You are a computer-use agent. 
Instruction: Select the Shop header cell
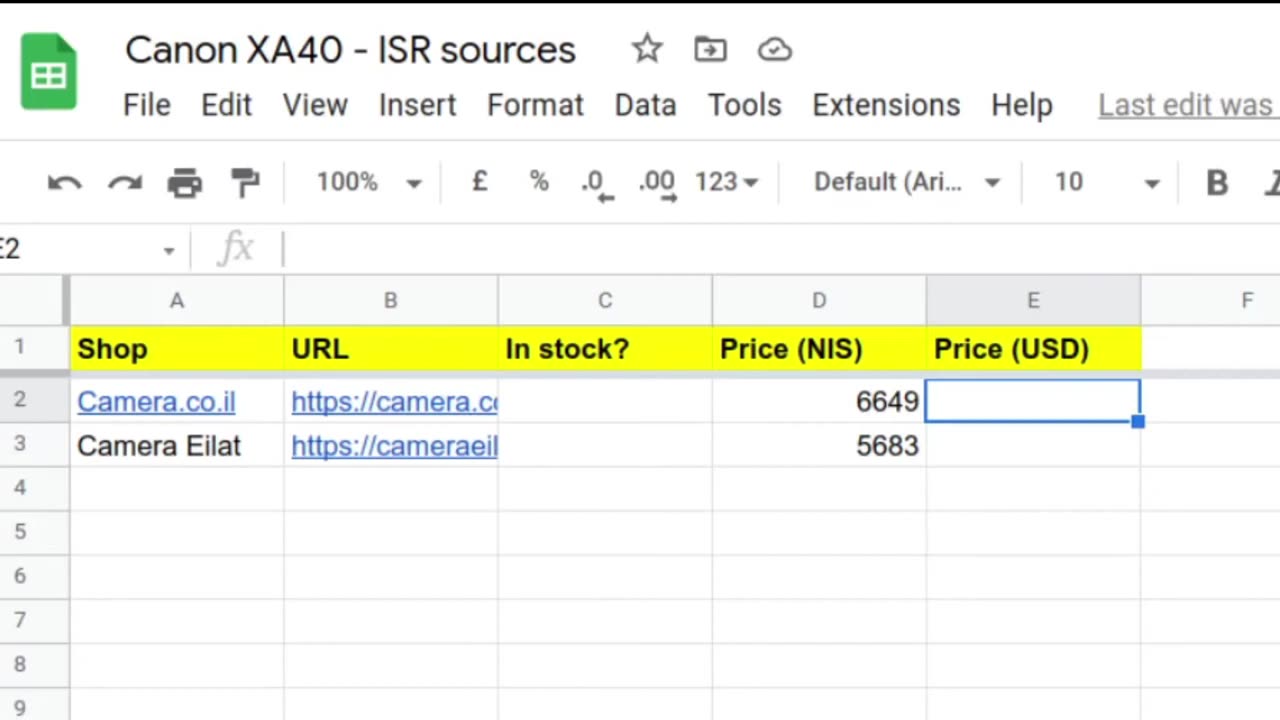[x=177, y=349]
